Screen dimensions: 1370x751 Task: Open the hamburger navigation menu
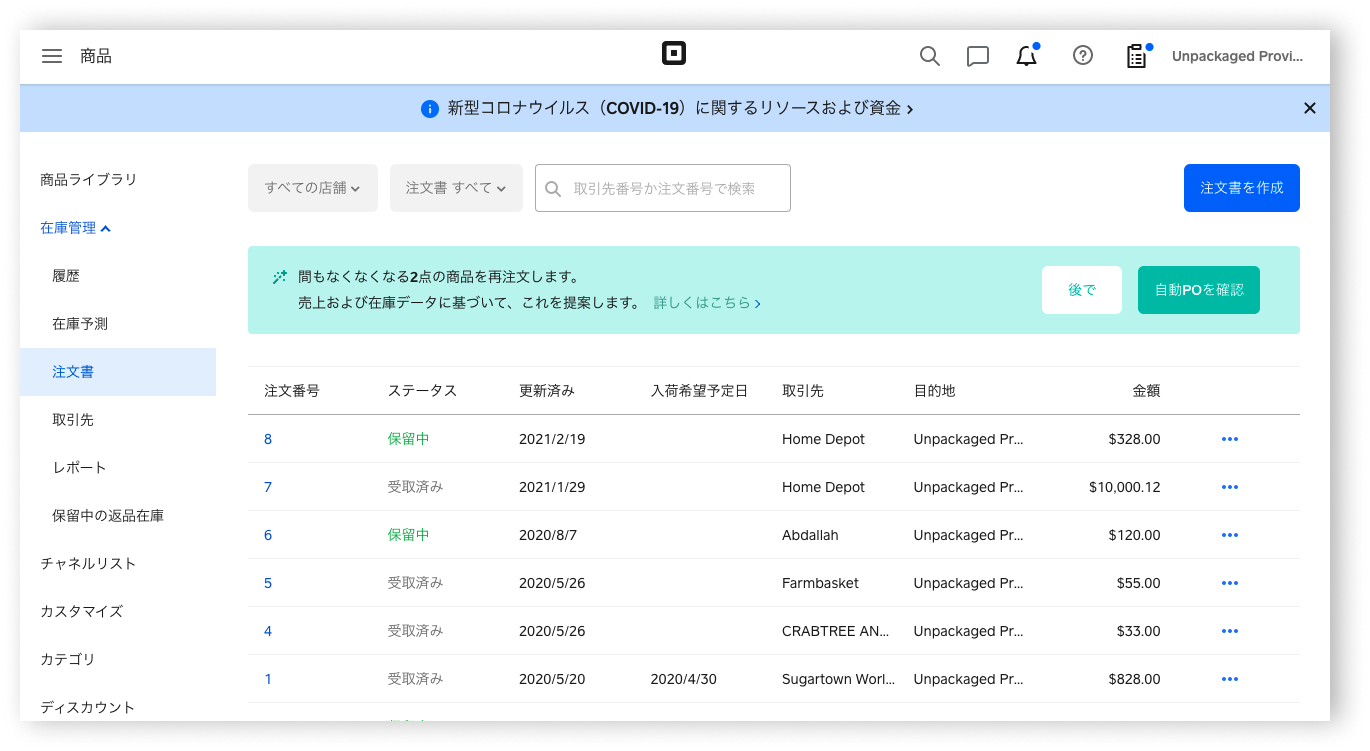pyautogui.click(x=52, y=56)
